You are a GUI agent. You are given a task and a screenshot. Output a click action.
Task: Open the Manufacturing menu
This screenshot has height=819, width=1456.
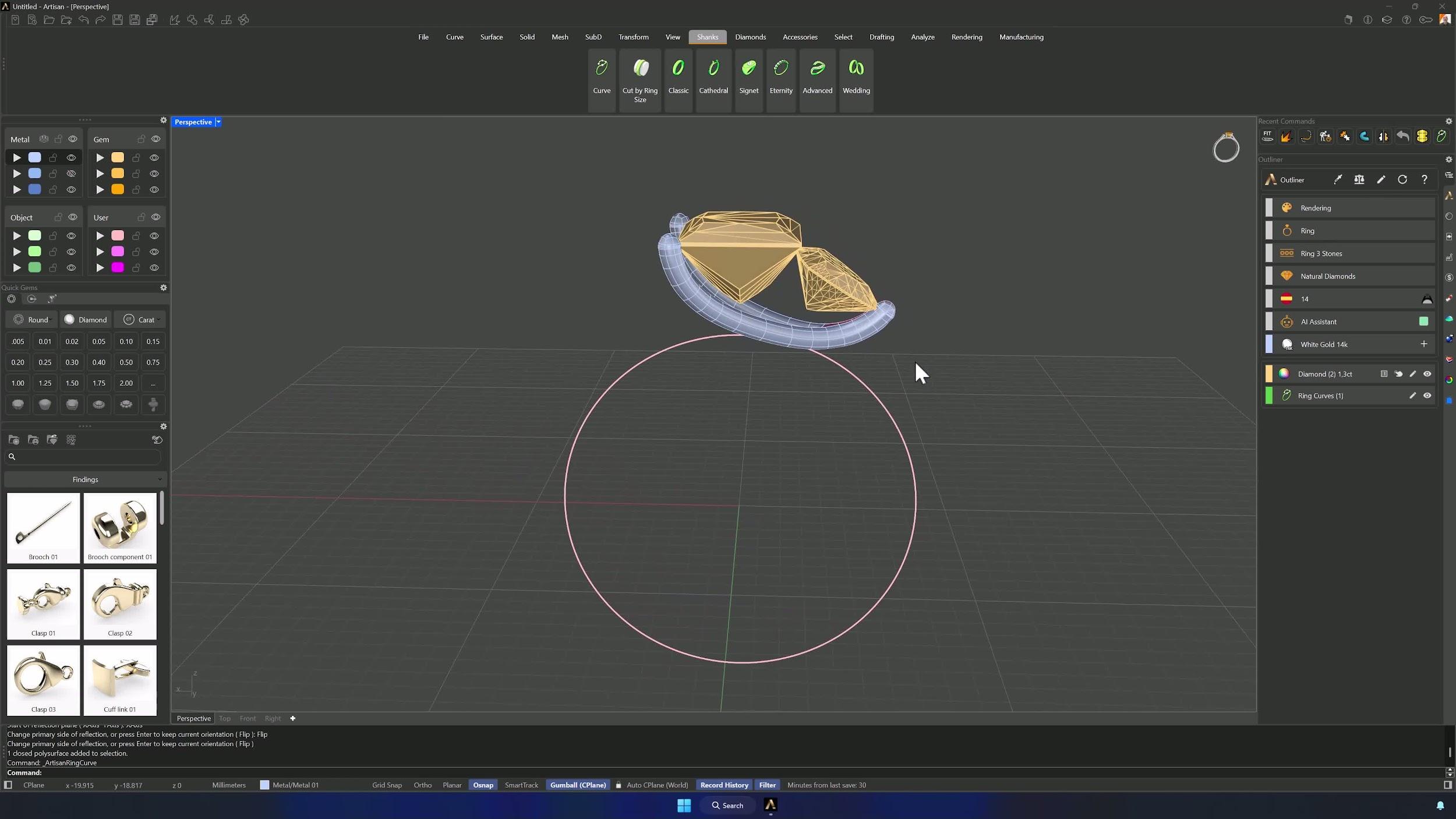[x=1021, y=37]
